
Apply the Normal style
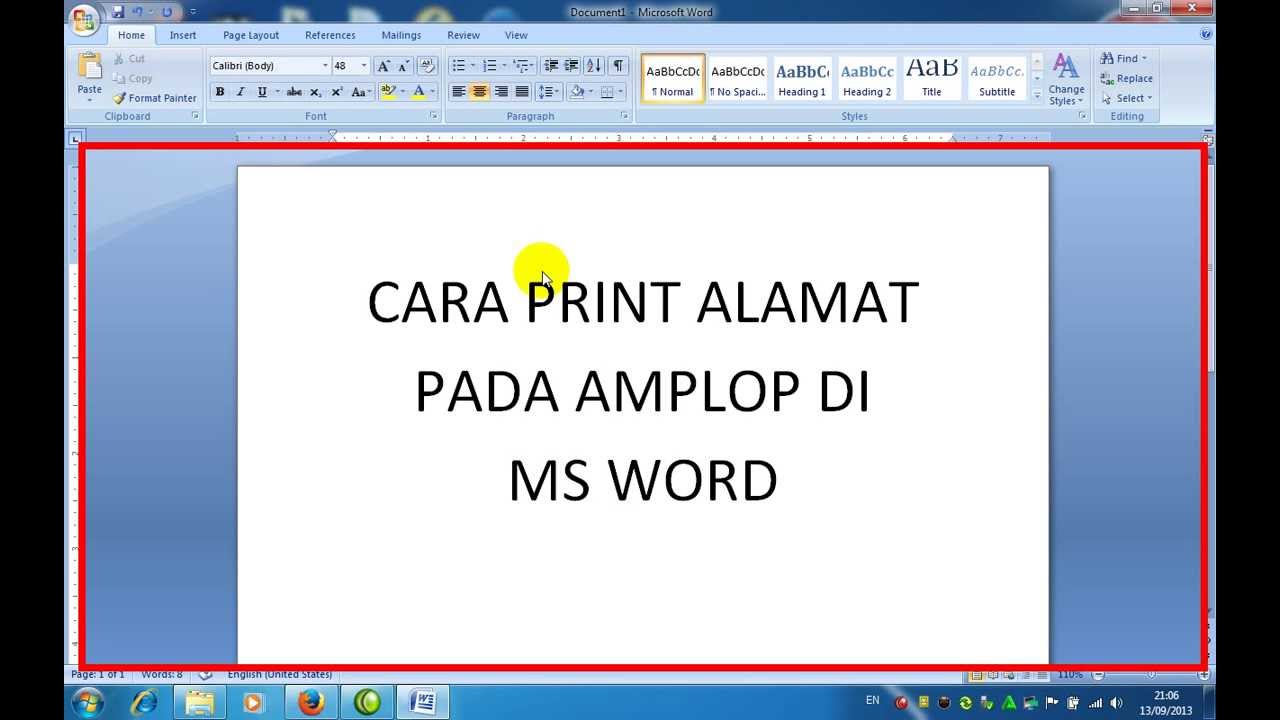coord(673,78)
